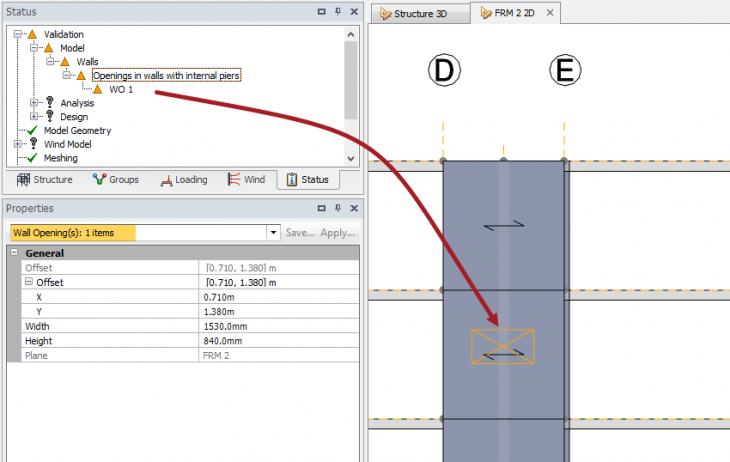The height and width of the screenshot is (462, 730).
Task: Click the wall opening symbol in drawing
Action: pos(502,346)
